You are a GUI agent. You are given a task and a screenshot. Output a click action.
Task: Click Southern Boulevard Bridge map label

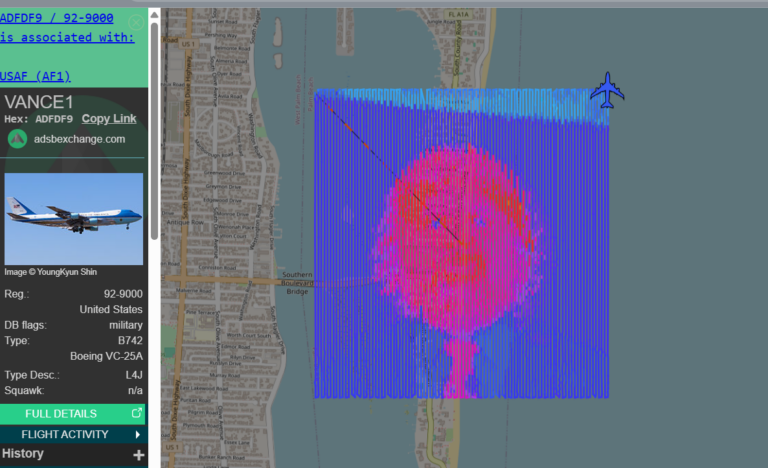tap(297, 283)
